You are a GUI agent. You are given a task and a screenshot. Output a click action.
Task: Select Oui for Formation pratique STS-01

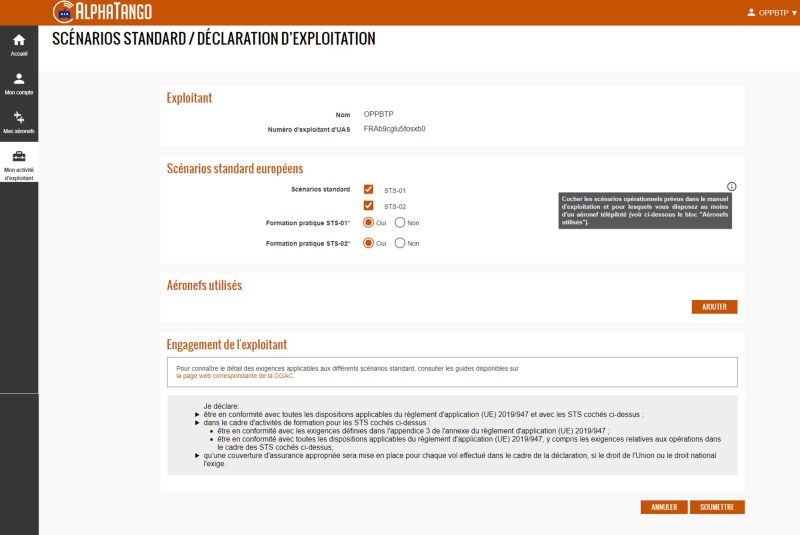(x=369, y=223)
